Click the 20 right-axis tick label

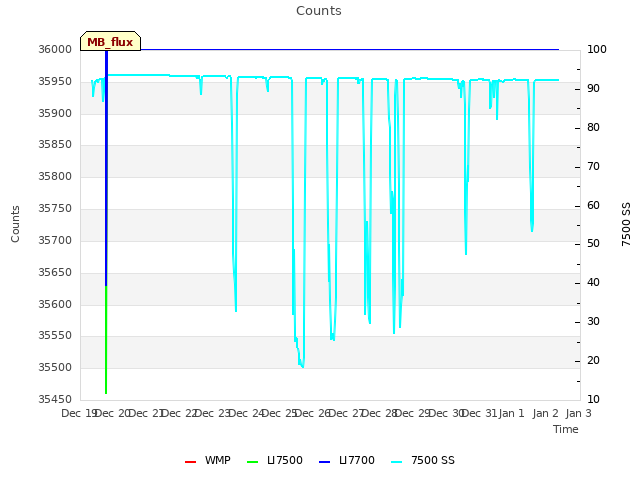[593, 360]
